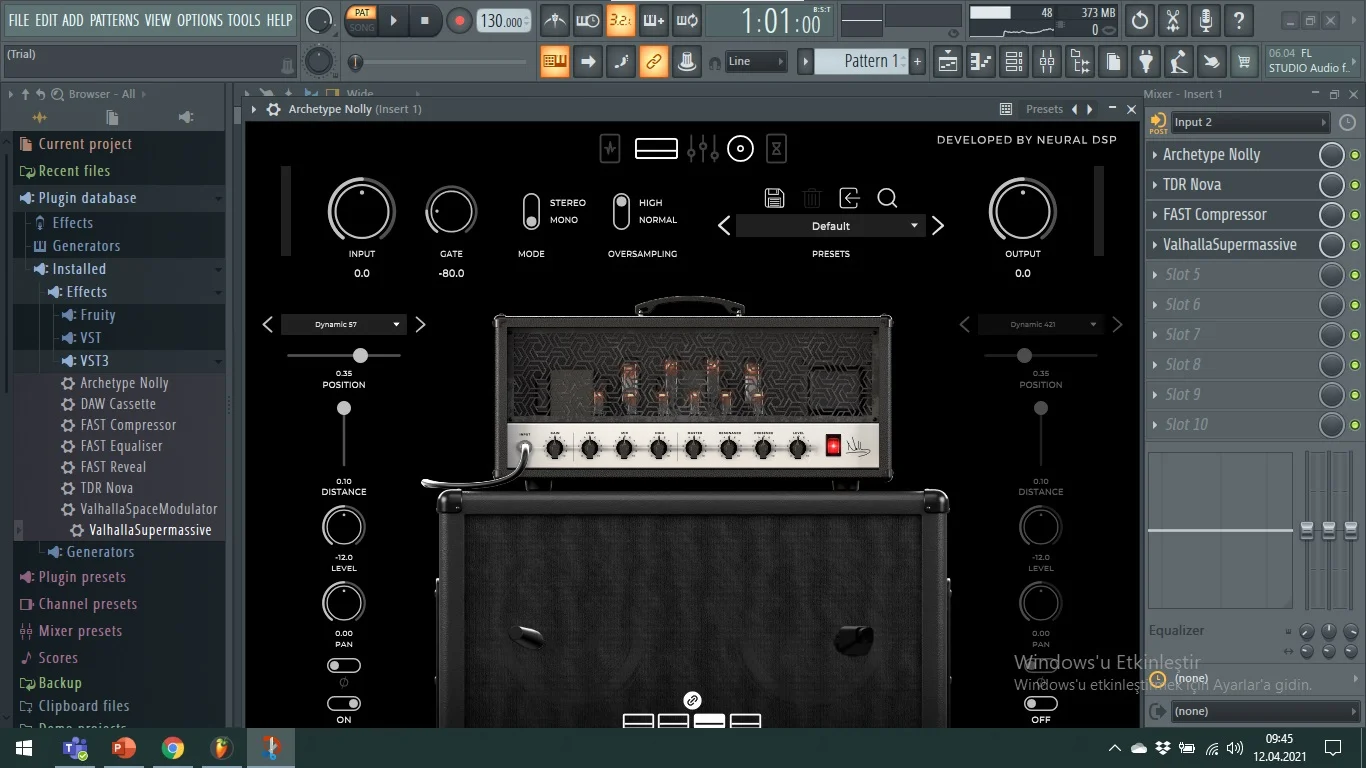This screenshot has width=1366, height=768.
Task: Expand the Fruity effects folder
Action: click(98, 315)
